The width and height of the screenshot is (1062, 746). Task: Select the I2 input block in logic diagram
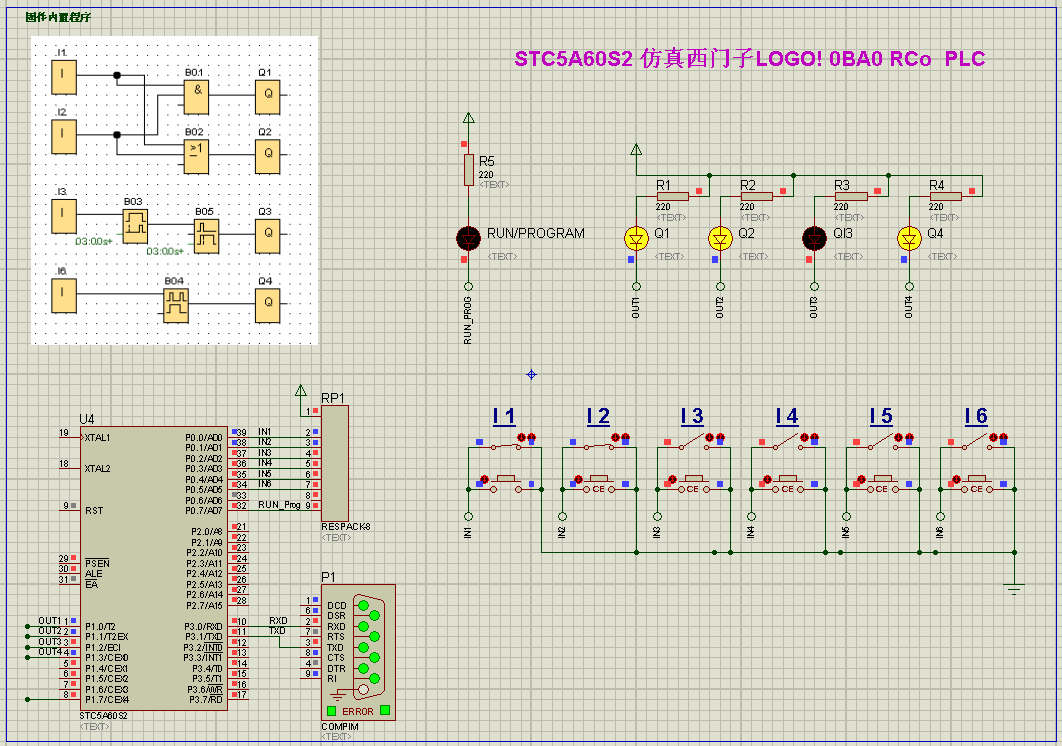pyautogui.click(x=64, y=136)
